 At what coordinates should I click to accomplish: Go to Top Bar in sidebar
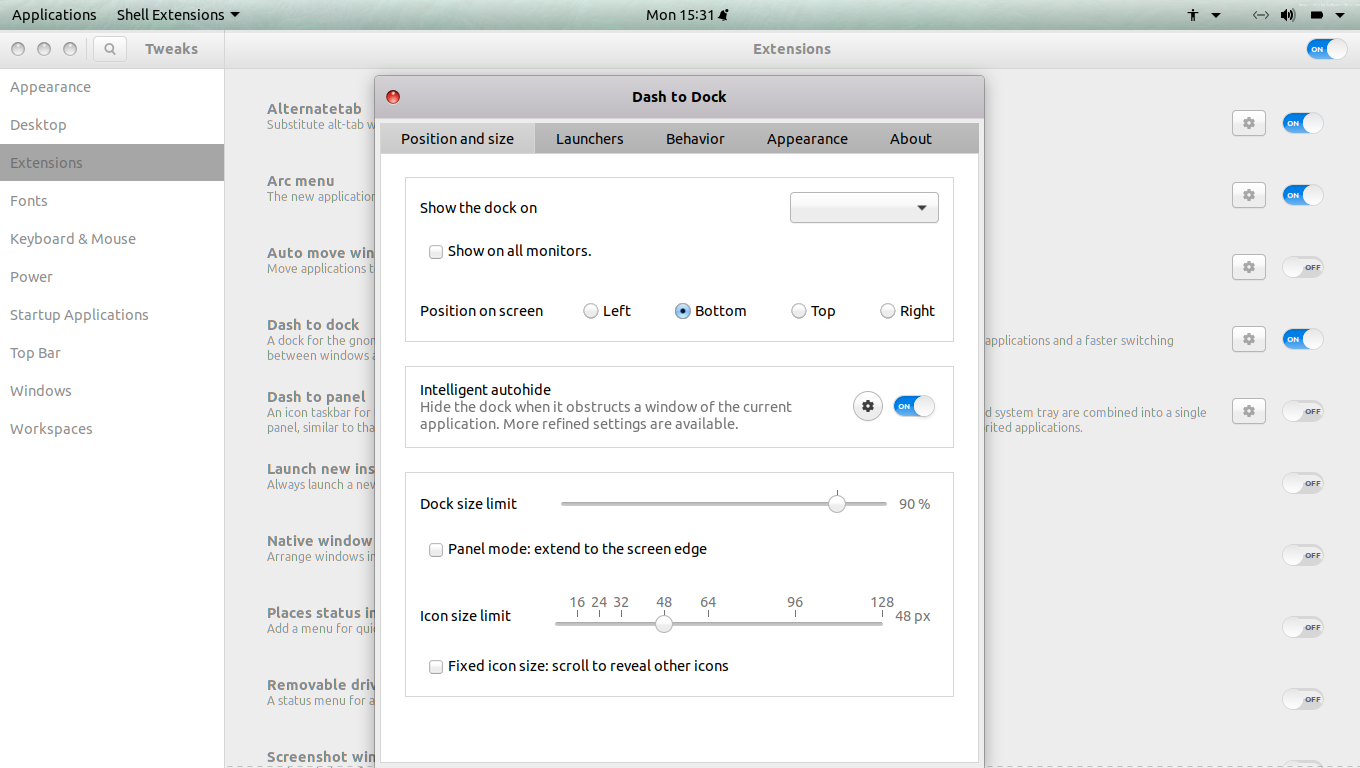(112, 353)
